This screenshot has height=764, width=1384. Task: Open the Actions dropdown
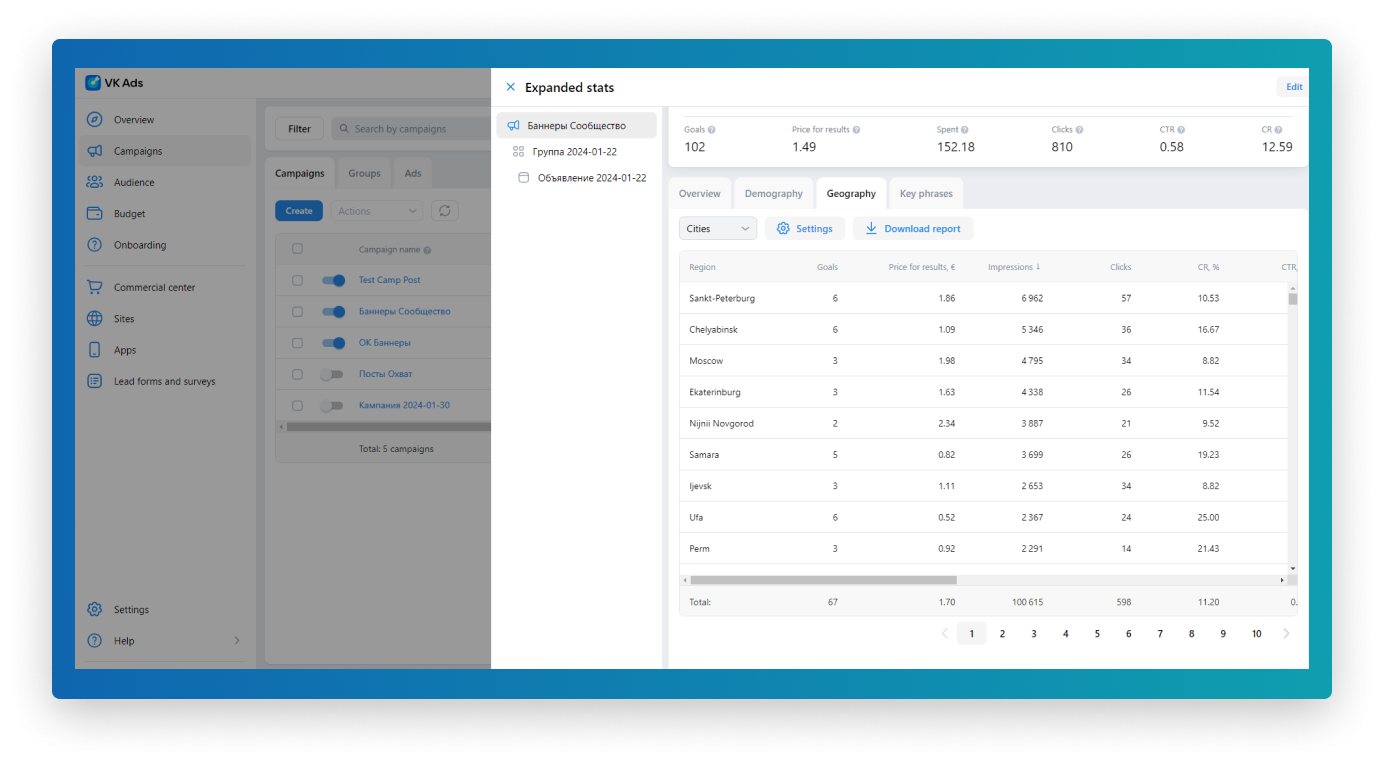pos(376,210)
